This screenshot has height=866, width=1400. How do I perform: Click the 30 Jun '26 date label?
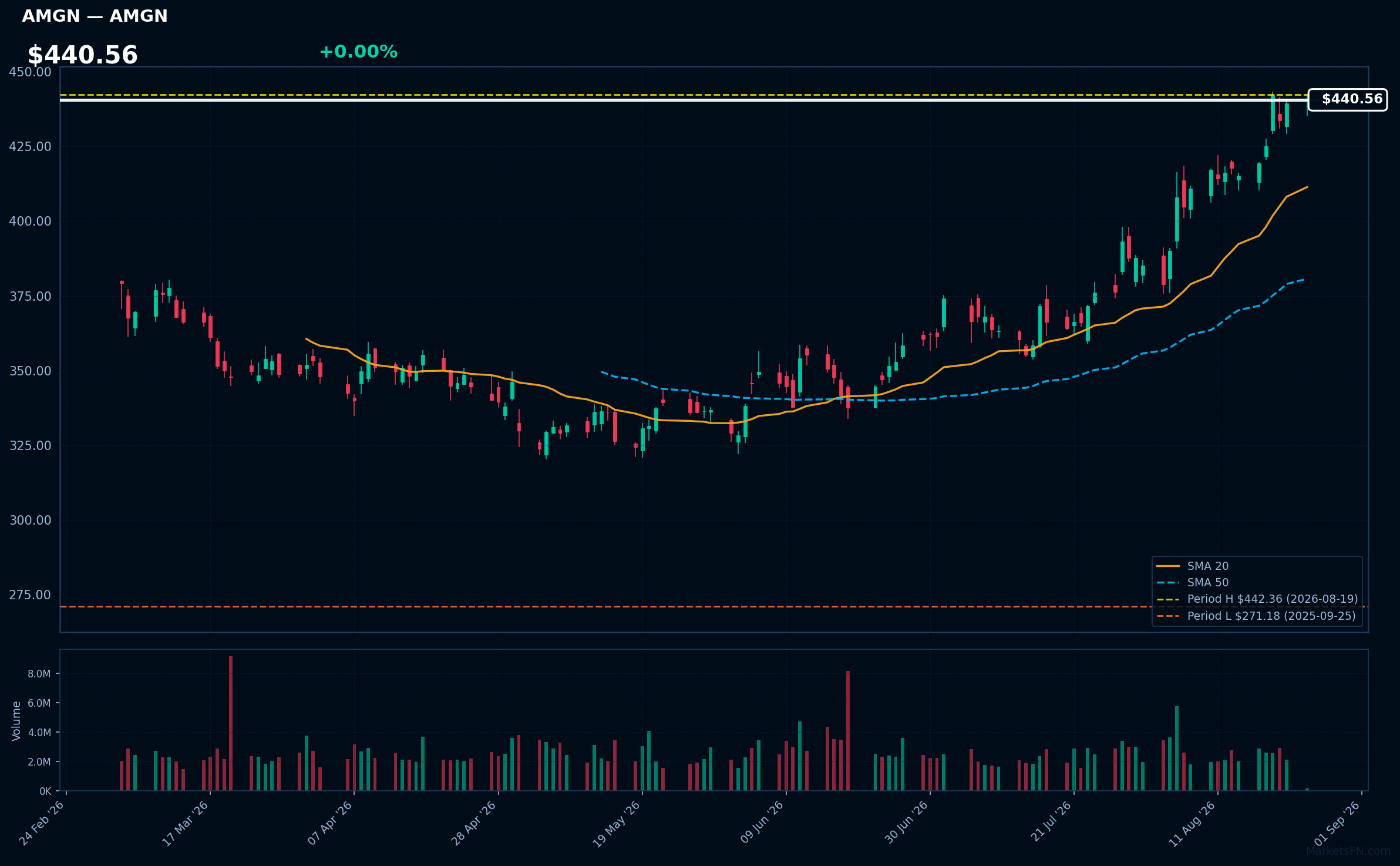(x=906, y=823)
